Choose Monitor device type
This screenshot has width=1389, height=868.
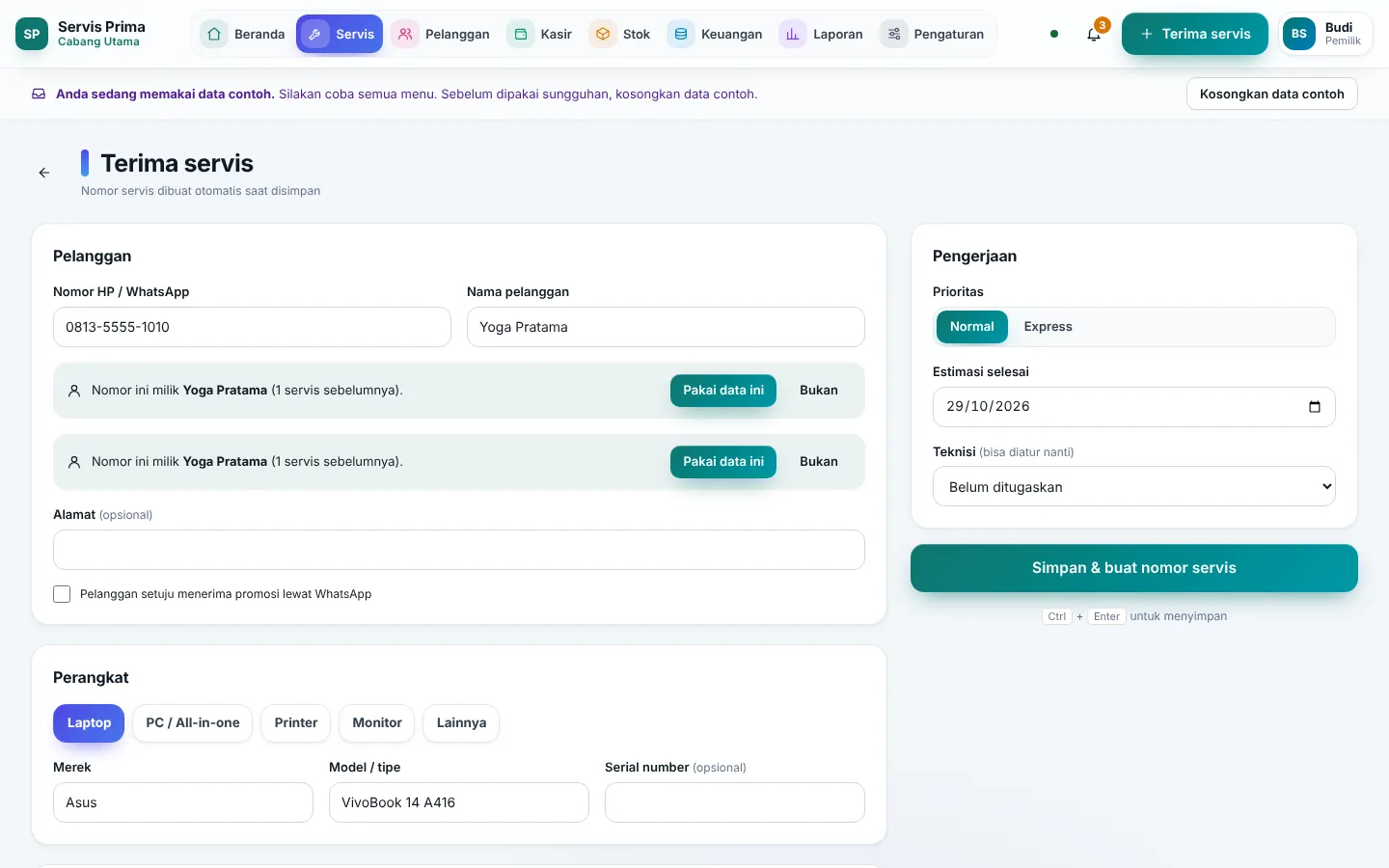pyautogui.click(x=377, y=723)
